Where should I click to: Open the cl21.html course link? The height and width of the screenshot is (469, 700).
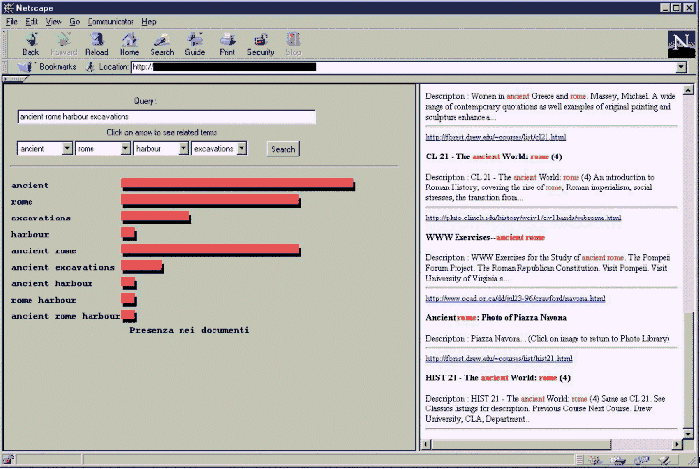click(496, 137)
